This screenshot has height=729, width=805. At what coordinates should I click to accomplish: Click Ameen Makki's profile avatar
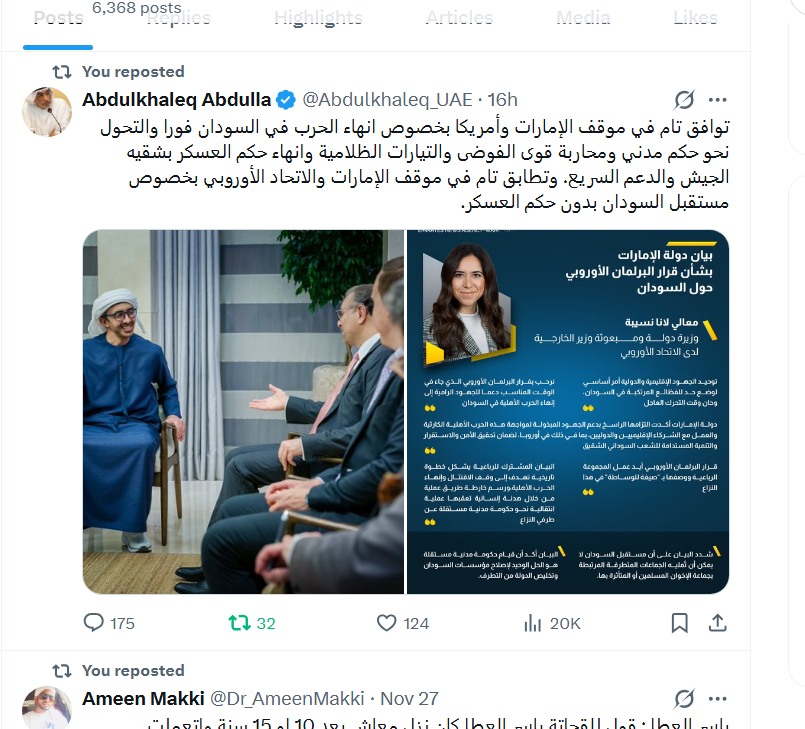(47, 707)
